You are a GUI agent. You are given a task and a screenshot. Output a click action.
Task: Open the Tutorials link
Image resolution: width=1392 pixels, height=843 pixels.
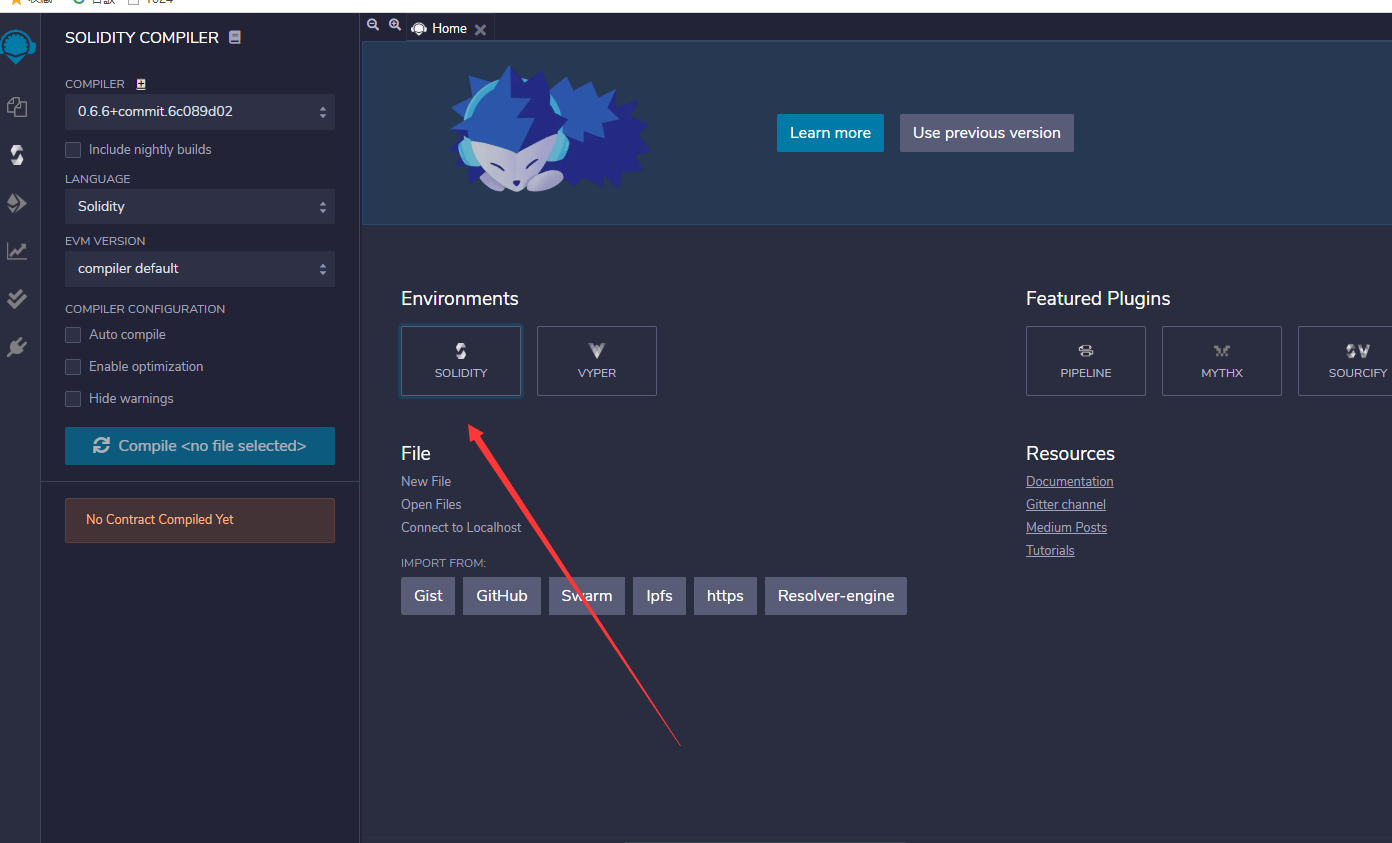pyautogui.click(x=1050, y=551)
